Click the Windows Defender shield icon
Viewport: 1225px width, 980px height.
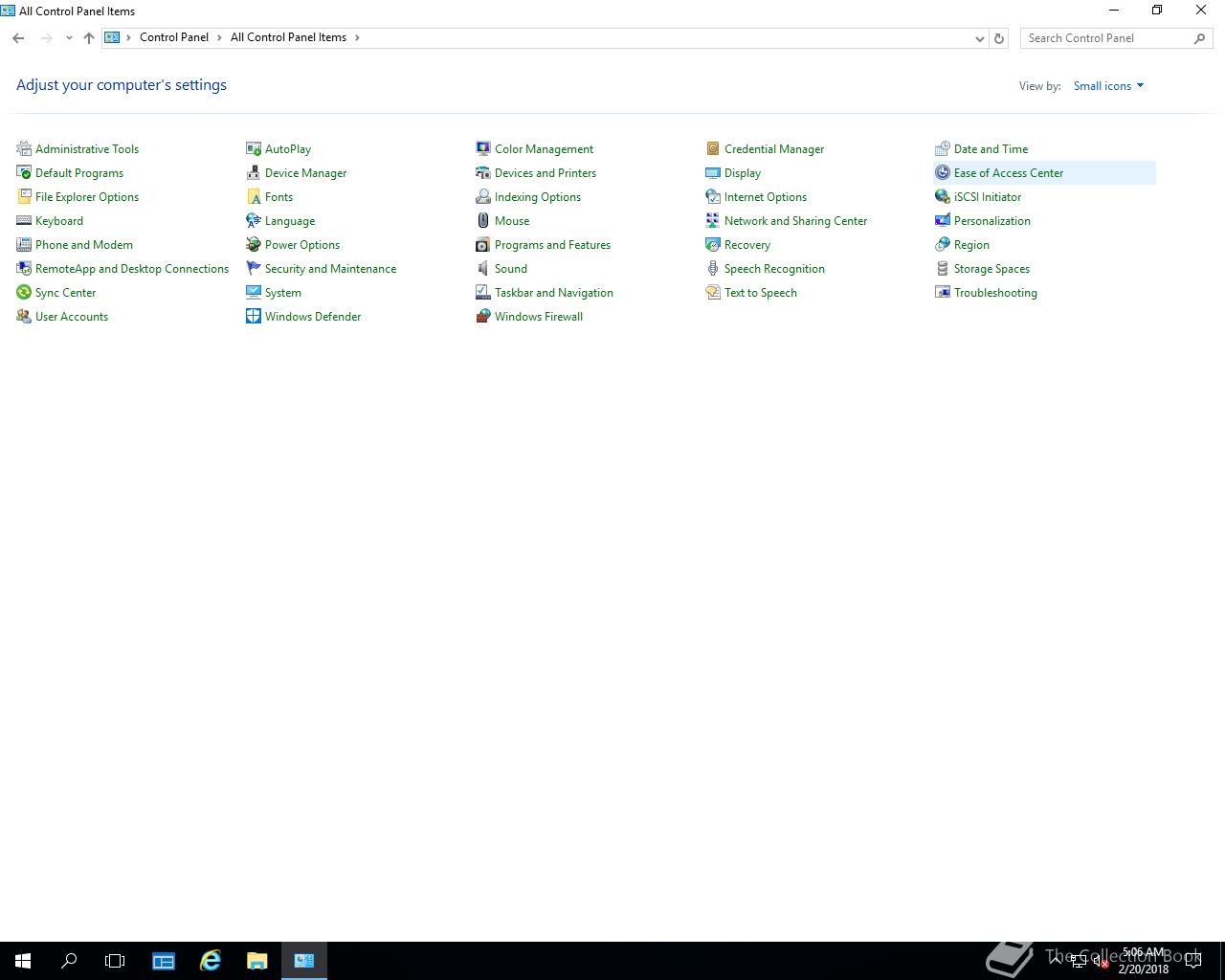pos(254,316)
